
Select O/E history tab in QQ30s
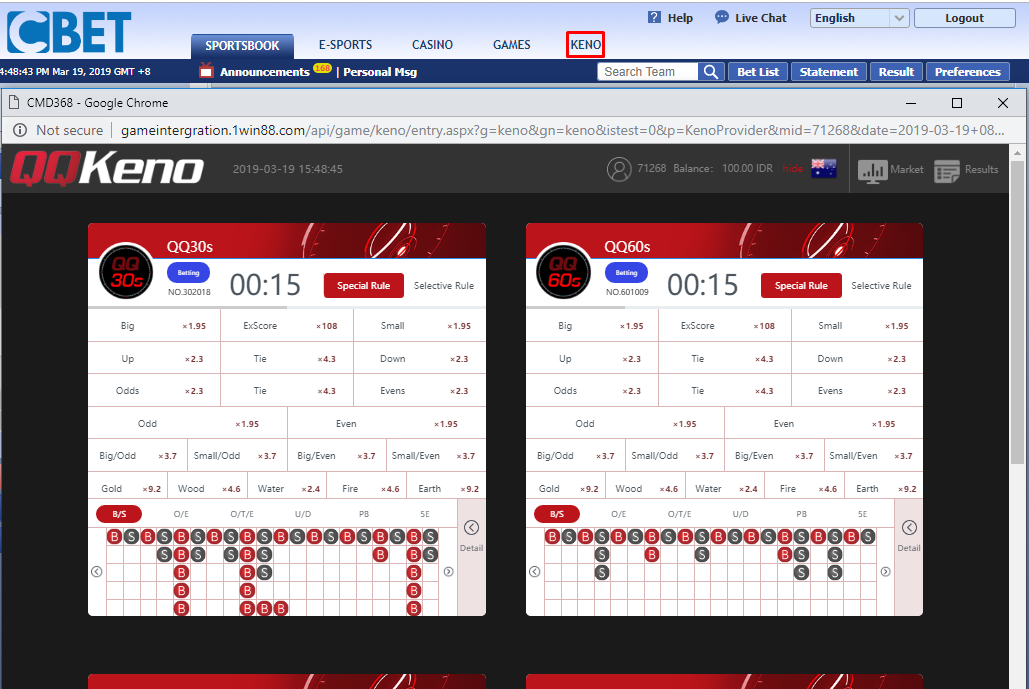tap(181, 514)
